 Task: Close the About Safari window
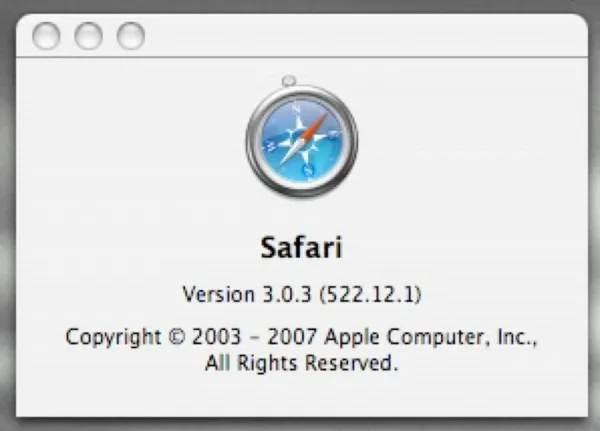tap(46, 36)
